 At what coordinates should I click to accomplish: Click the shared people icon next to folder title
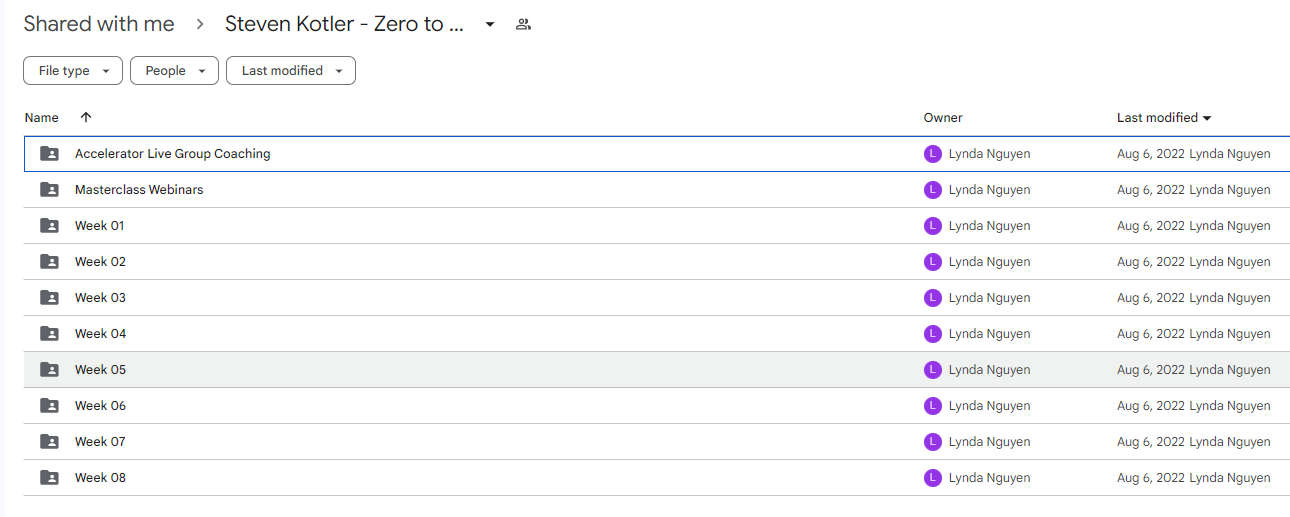(523, 25)
